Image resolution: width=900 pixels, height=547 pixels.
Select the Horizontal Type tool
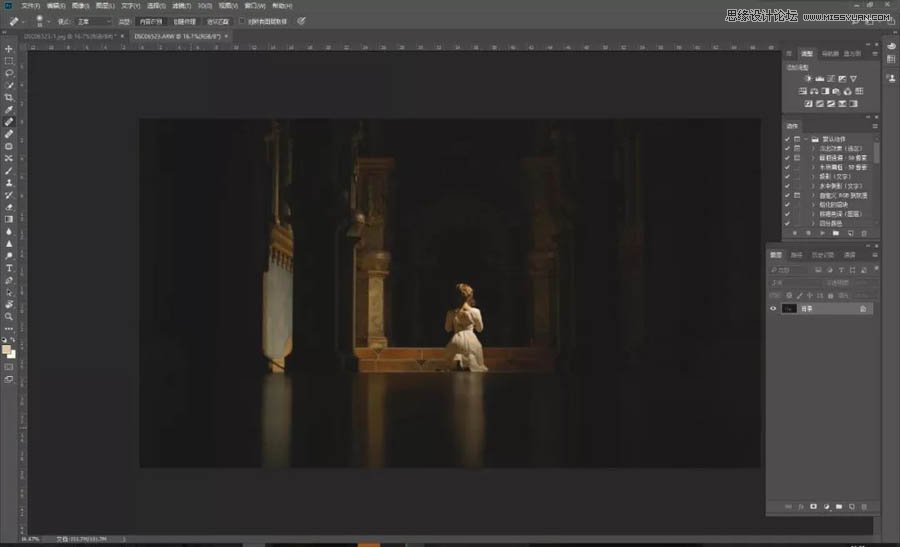[9, 268]
